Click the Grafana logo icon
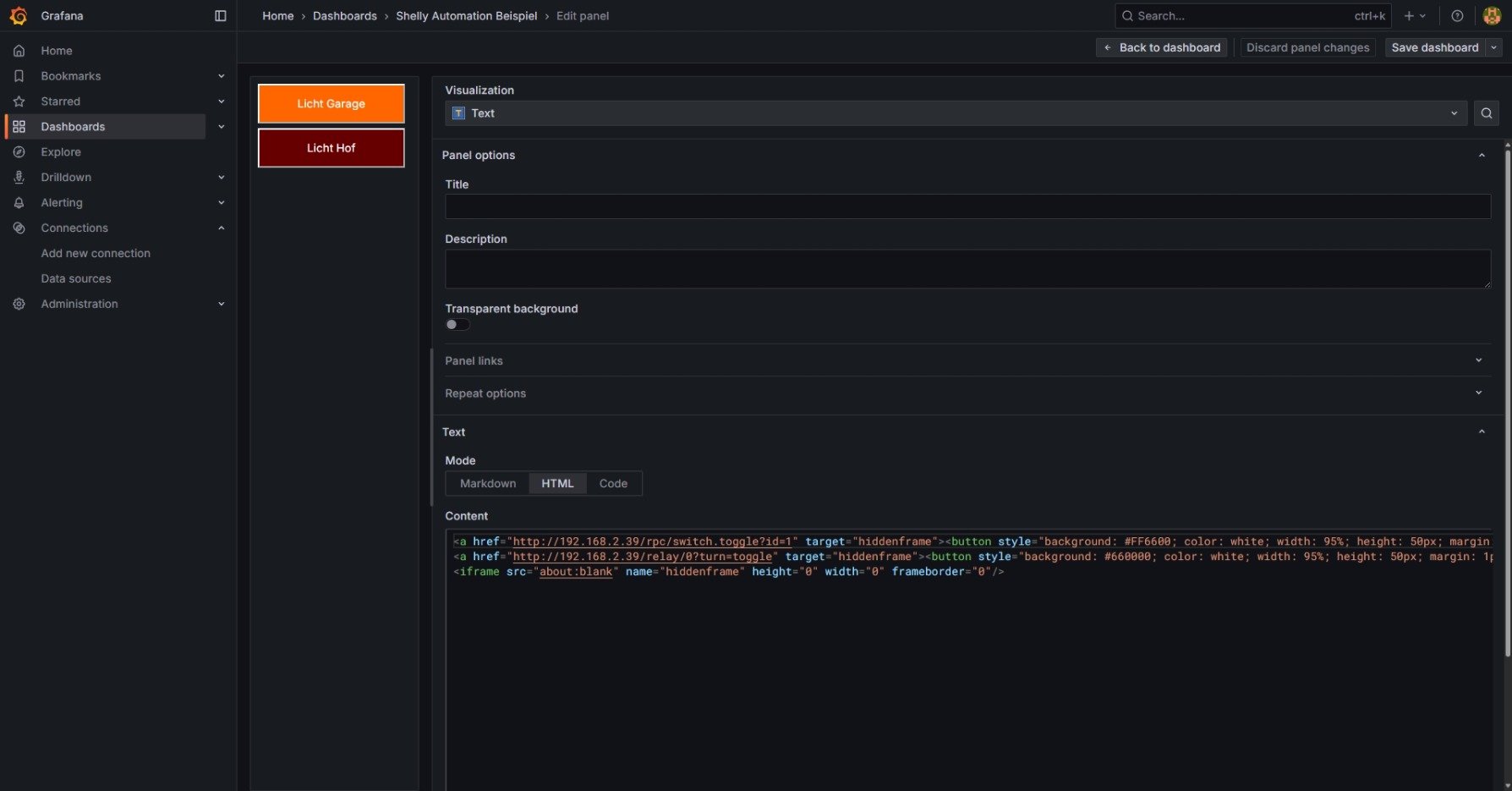Image resolution: width=1512 pixels, height=791 pixels. coord(19,16)
